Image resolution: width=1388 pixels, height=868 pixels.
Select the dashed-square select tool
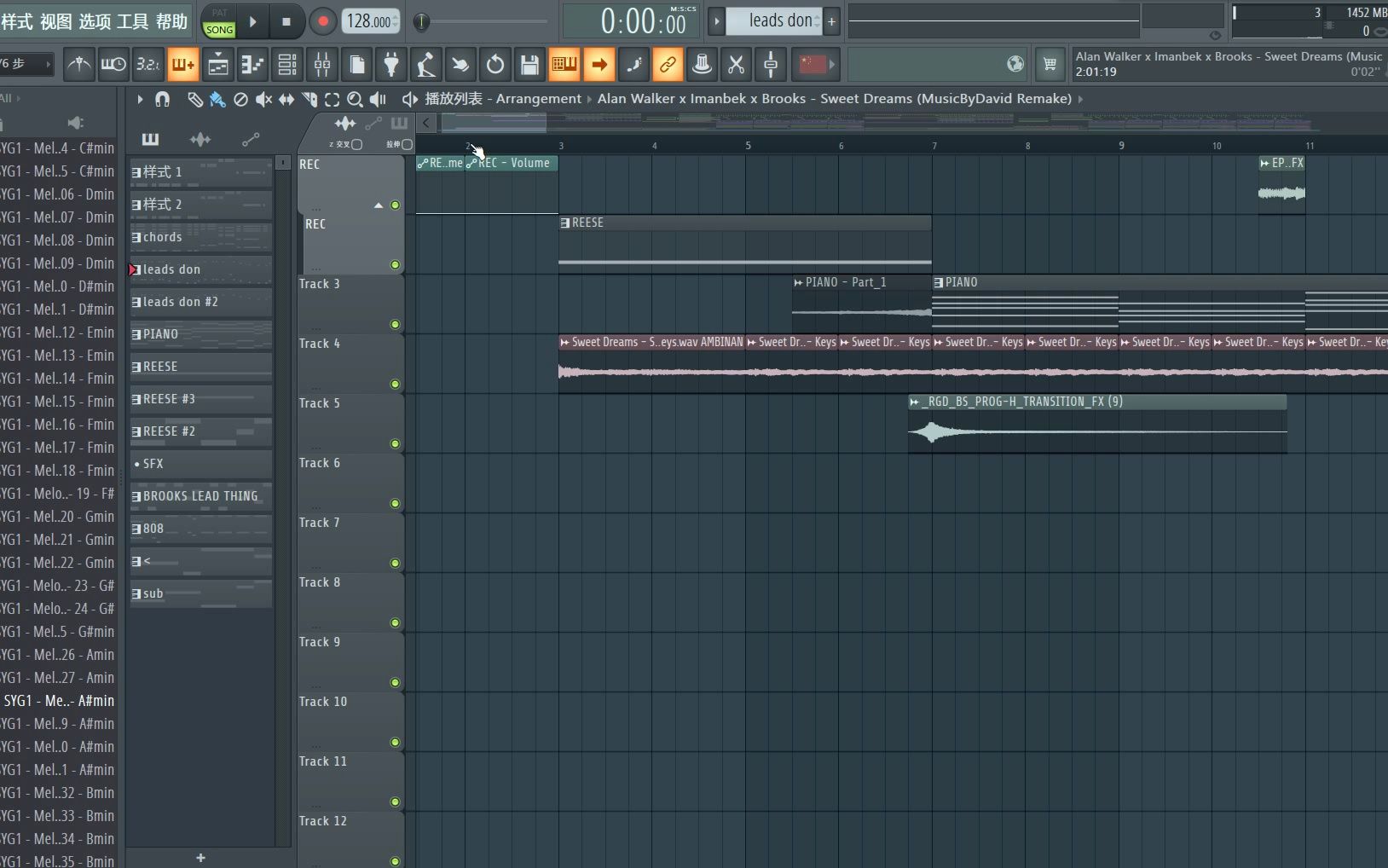pos(332,99)
